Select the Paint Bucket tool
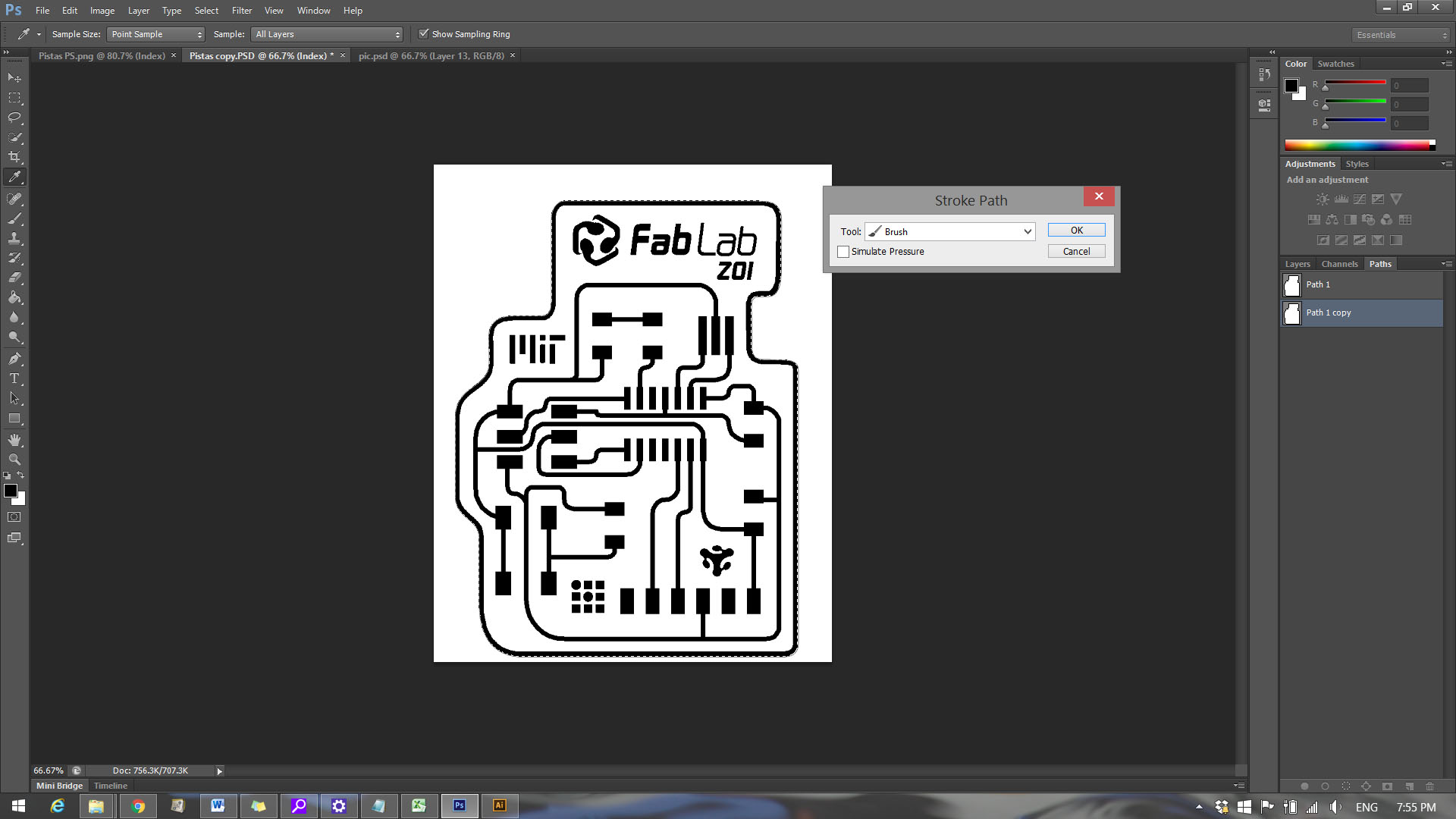This screenshot has width=1456, height=819. pos(14,297)
